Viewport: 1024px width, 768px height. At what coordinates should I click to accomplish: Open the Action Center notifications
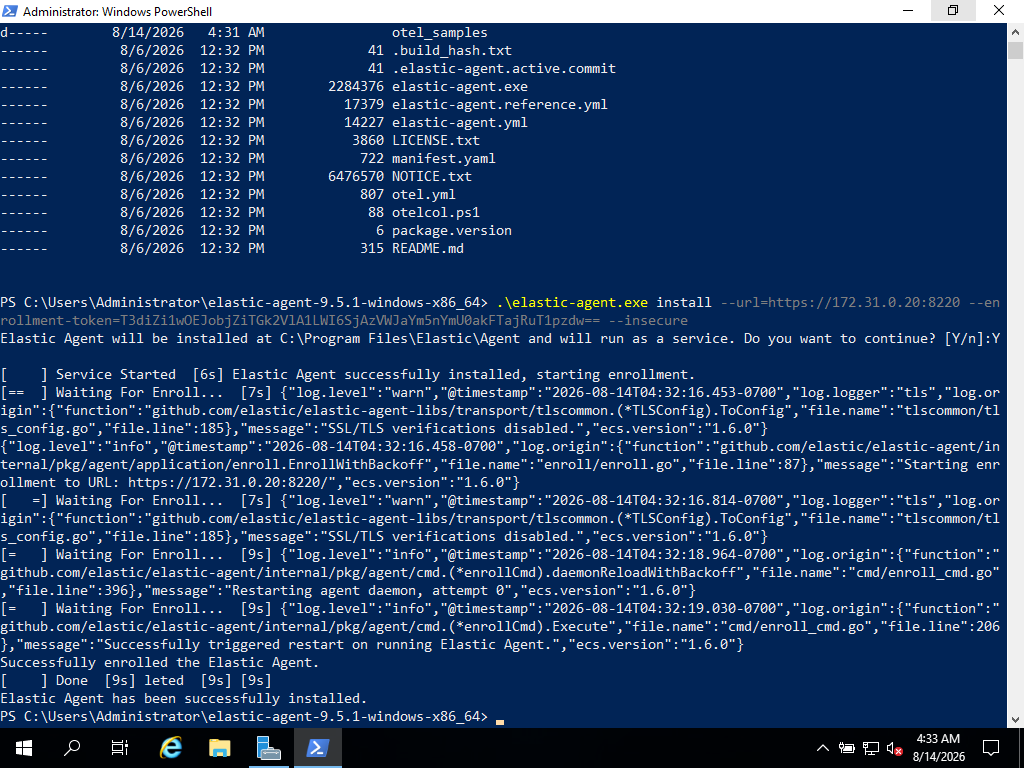(991, 748)
